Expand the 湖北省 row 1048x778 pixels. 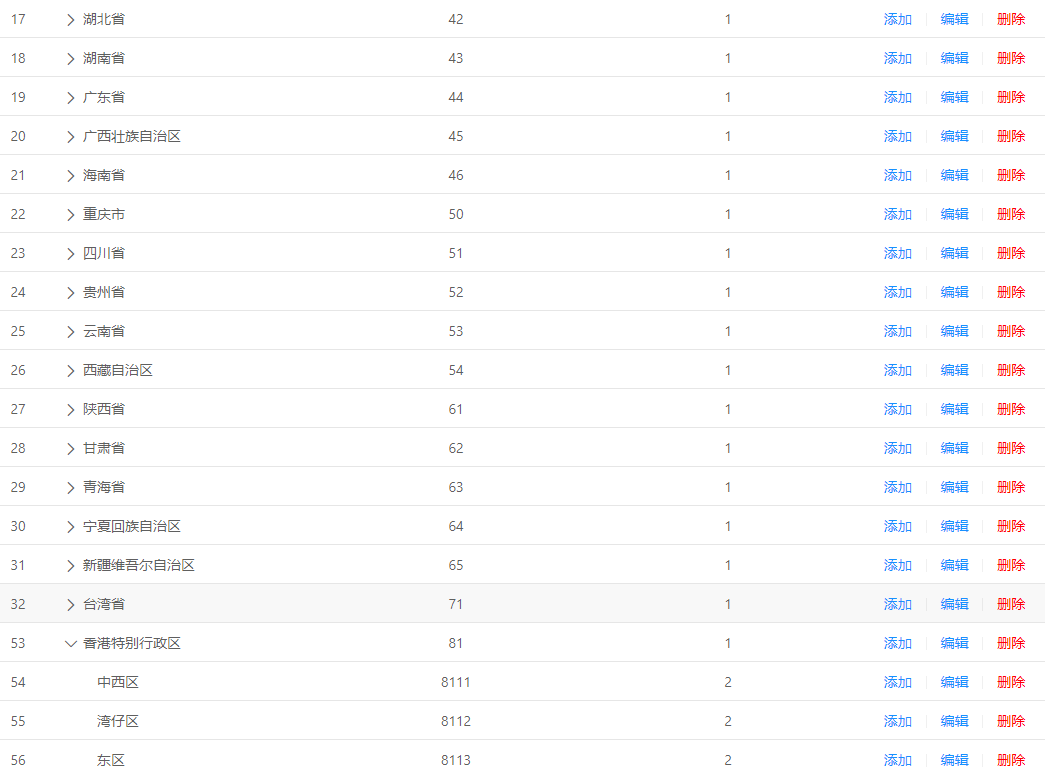point(70,20)
